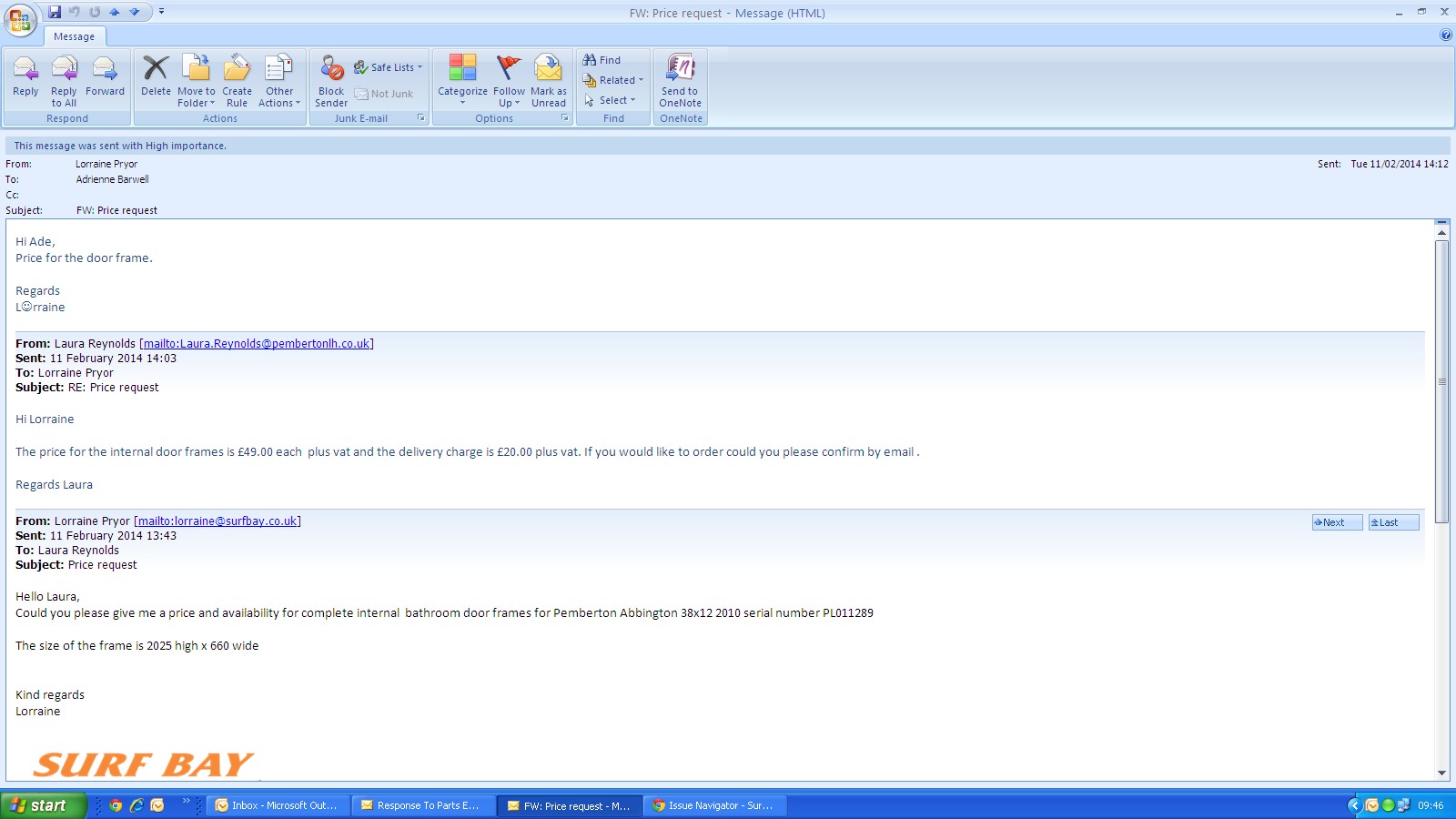Click the lorraine@surfbay.co.uk mailto link
This screenshot has height=819, width=1456.
(x=217, y=521)
